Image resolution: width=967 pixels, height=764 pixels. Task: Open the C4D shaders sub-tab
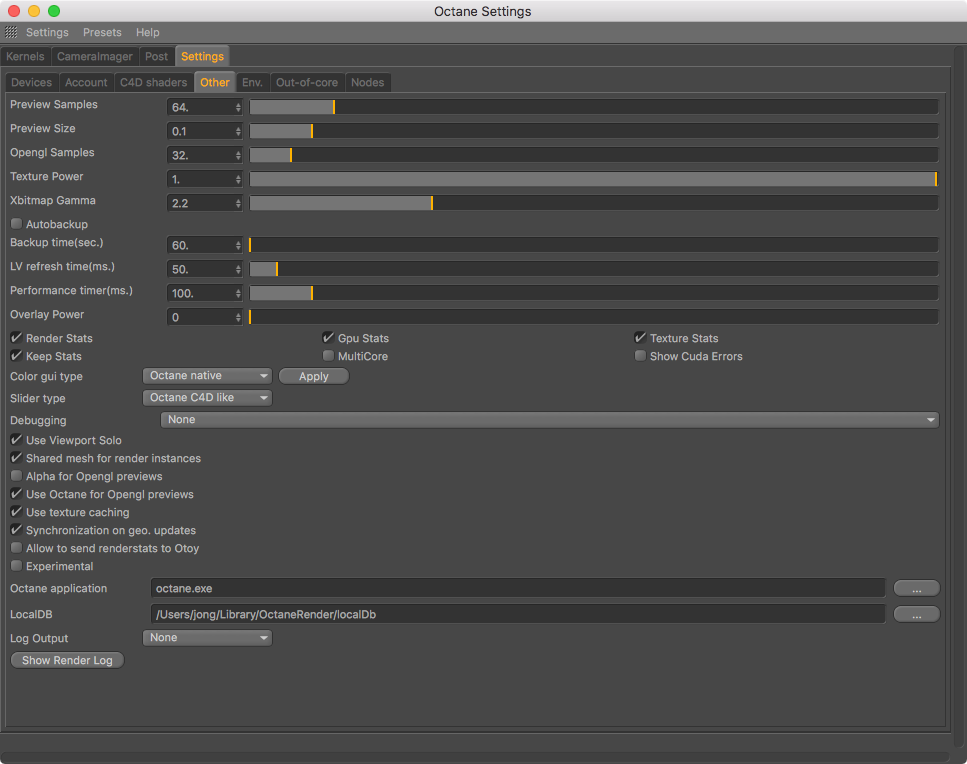point(154,82)
